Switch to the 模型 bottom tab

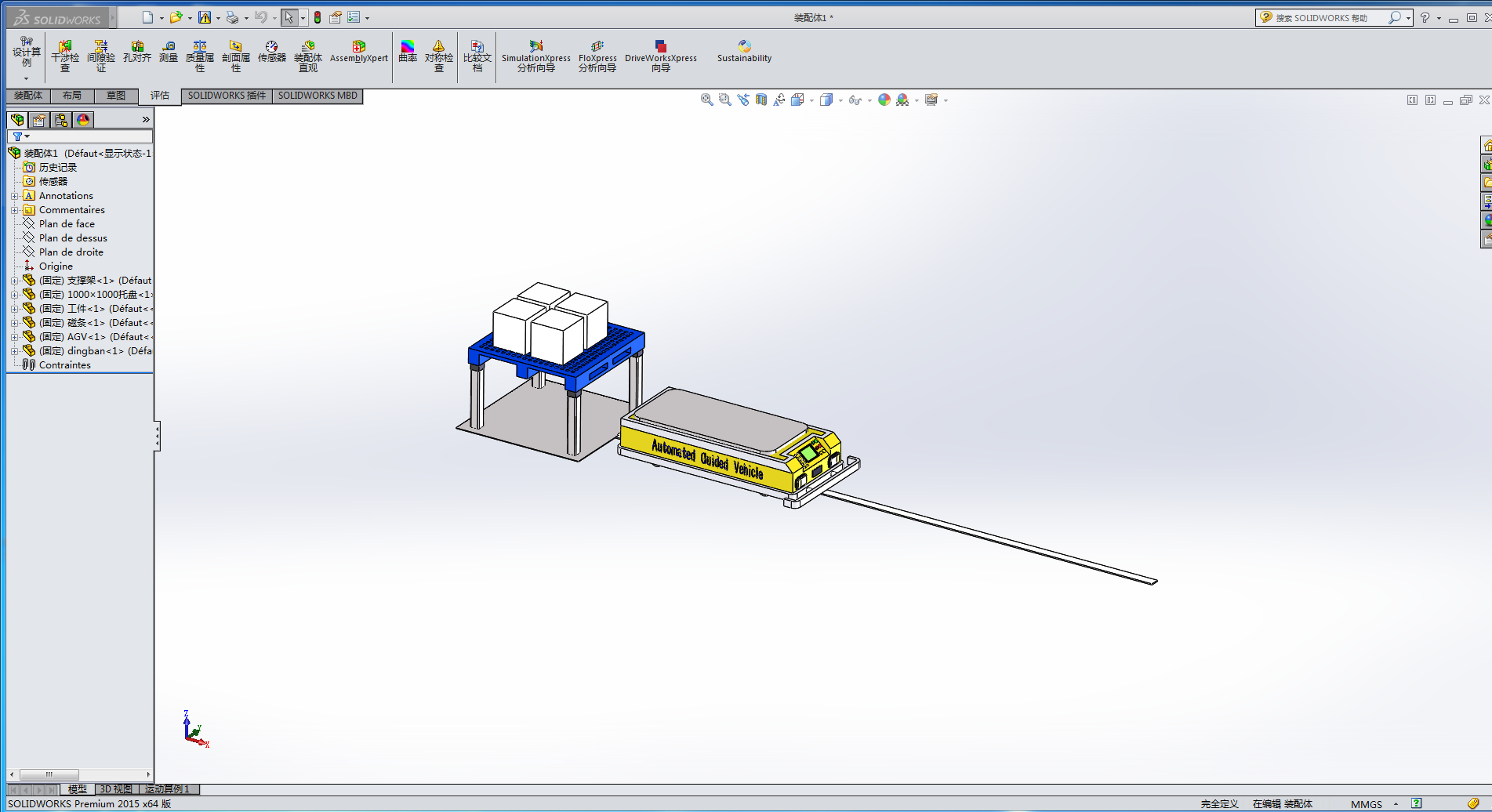tap(78, 789)
